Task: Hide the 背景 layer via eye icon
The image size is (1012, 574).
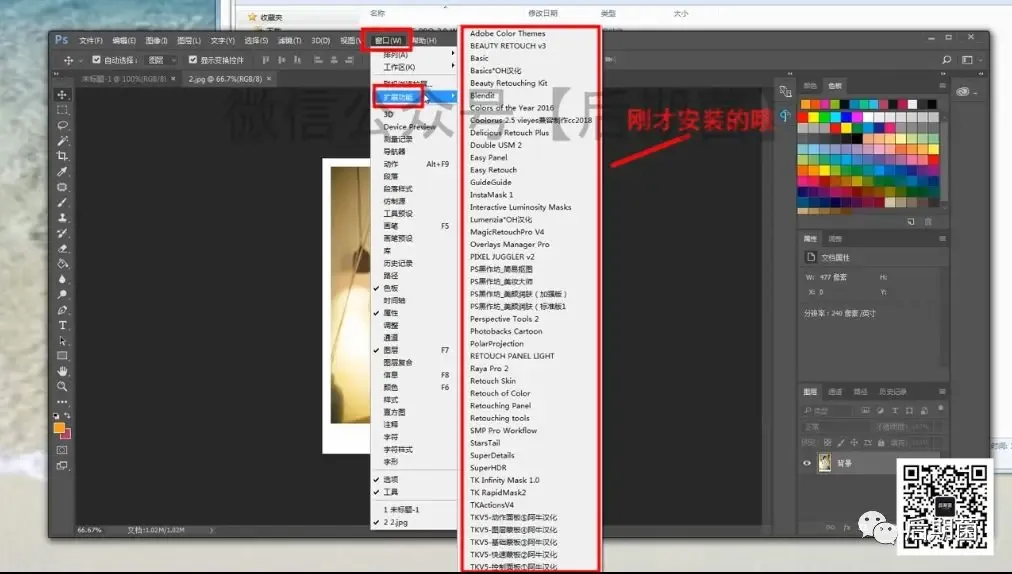Action: 807,463
